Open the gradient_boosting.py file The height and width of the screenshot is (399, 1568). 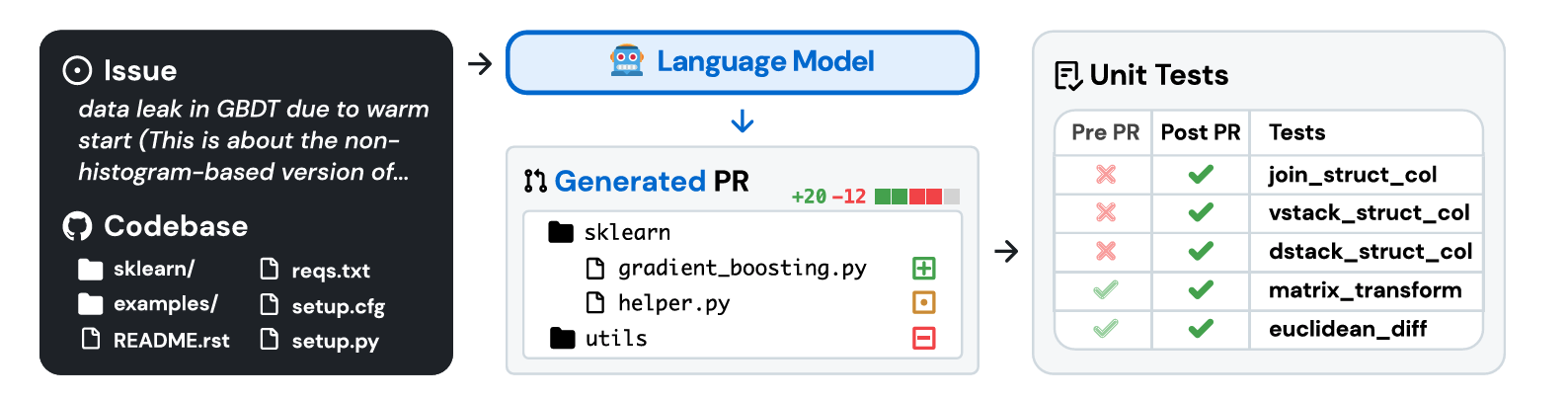coord(742,268)
